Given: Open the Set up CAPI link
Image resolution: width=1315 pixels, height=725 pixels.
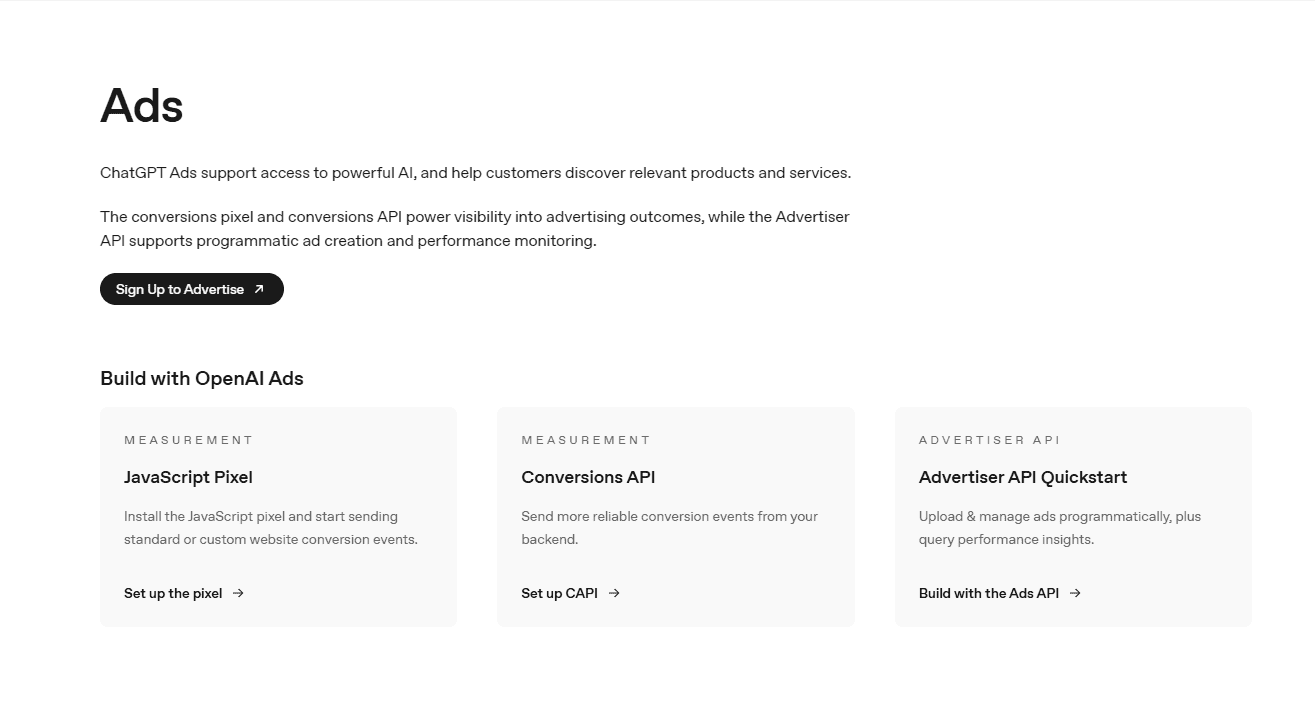Looking at the screenshot, I should pos(571,593).
